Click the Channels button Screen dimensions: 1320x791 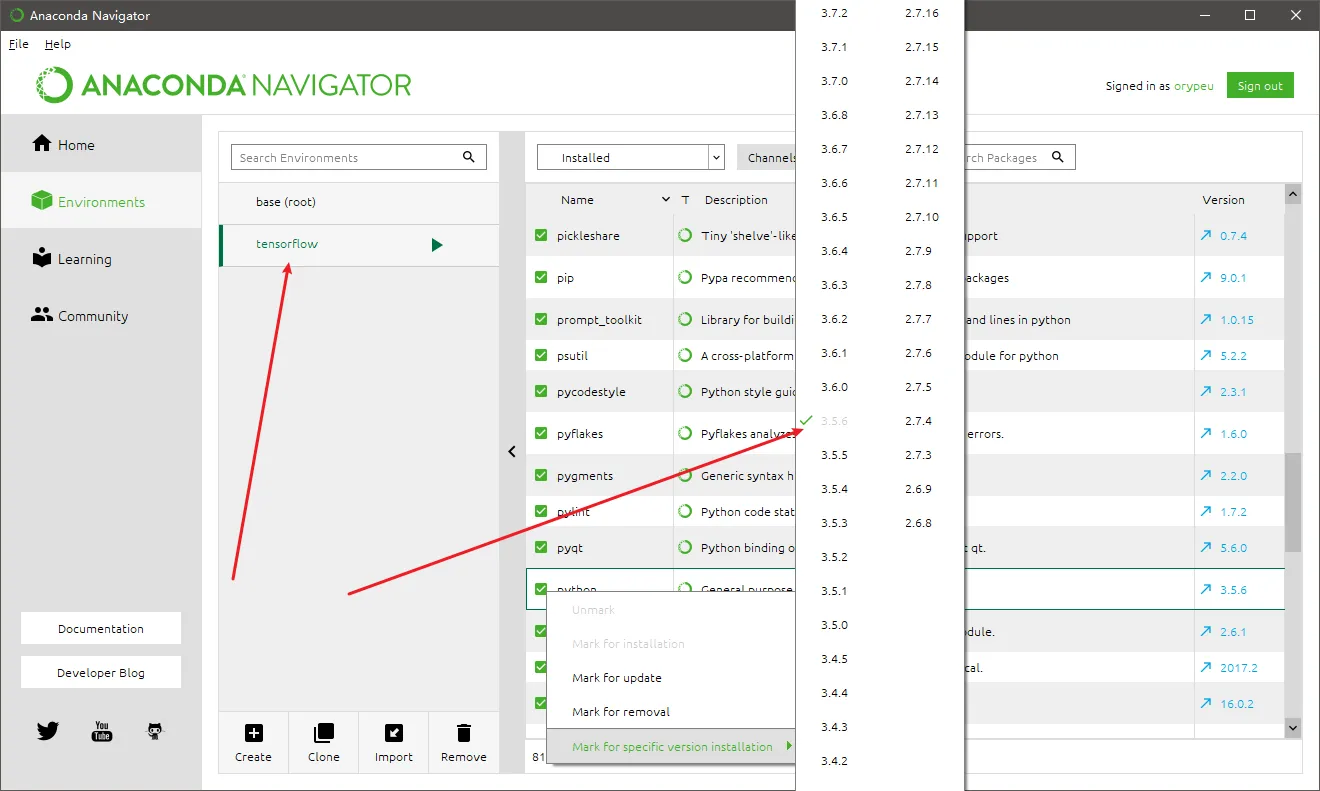tap(768, 157)
